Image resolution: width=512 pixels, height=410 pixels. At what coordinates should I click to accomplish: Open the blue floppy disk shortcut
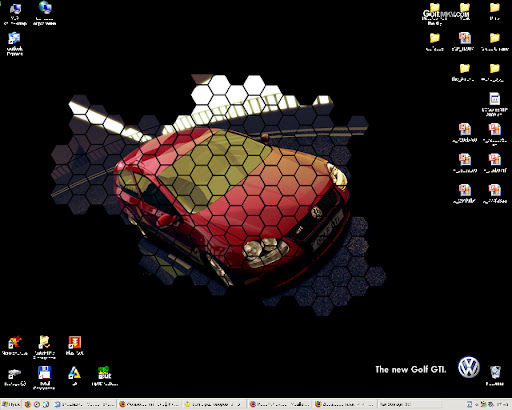(x=44, y=378)
